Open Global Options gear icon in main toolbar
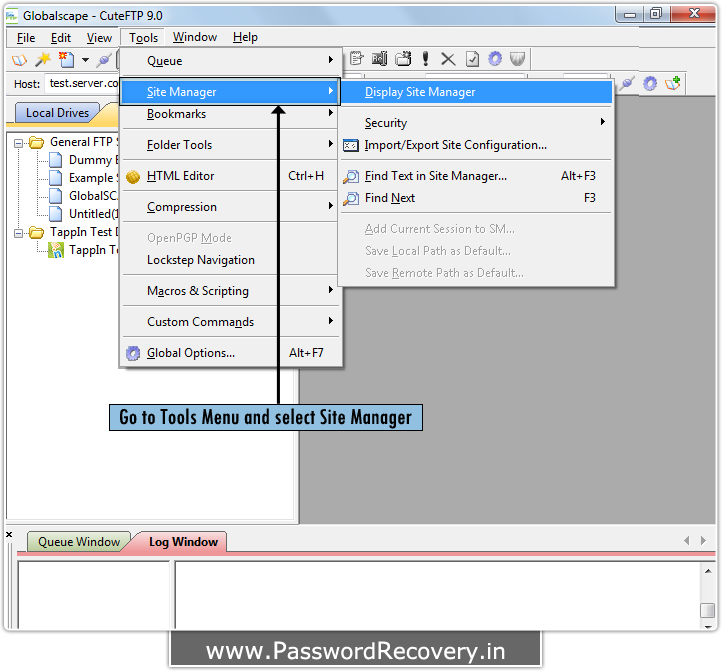Viewport: 722px width, 671px height. point(495,58)
